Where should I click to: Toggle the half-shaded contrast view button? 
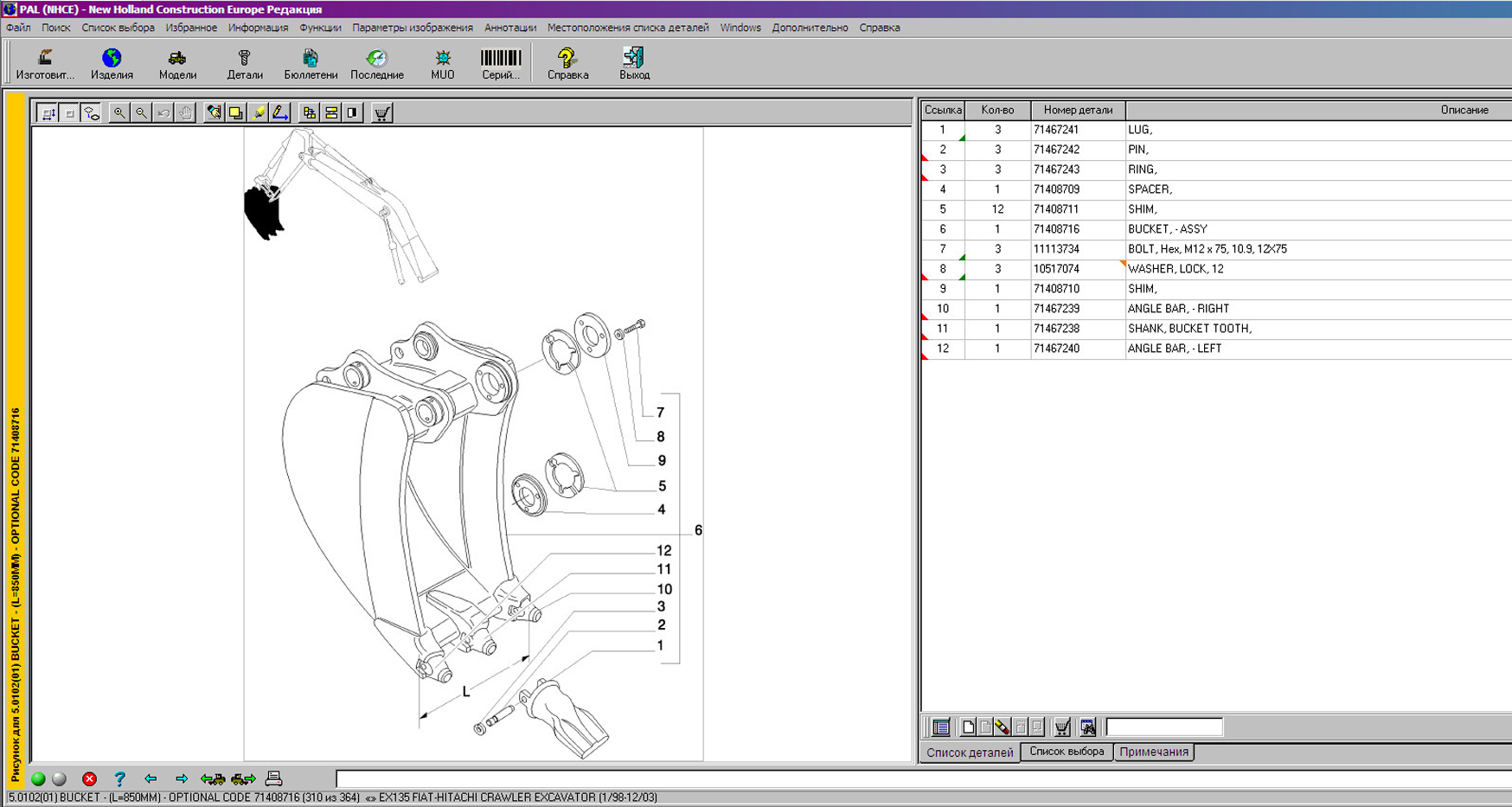pyautogui.click(x=353, y=112)
